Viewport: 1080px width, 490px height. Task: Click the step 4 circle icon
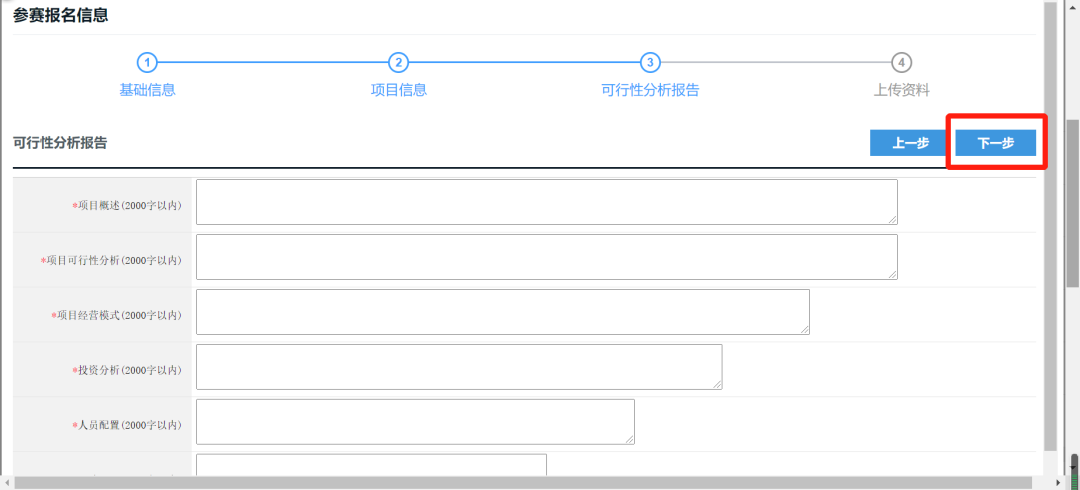click(x=902, y=62)
